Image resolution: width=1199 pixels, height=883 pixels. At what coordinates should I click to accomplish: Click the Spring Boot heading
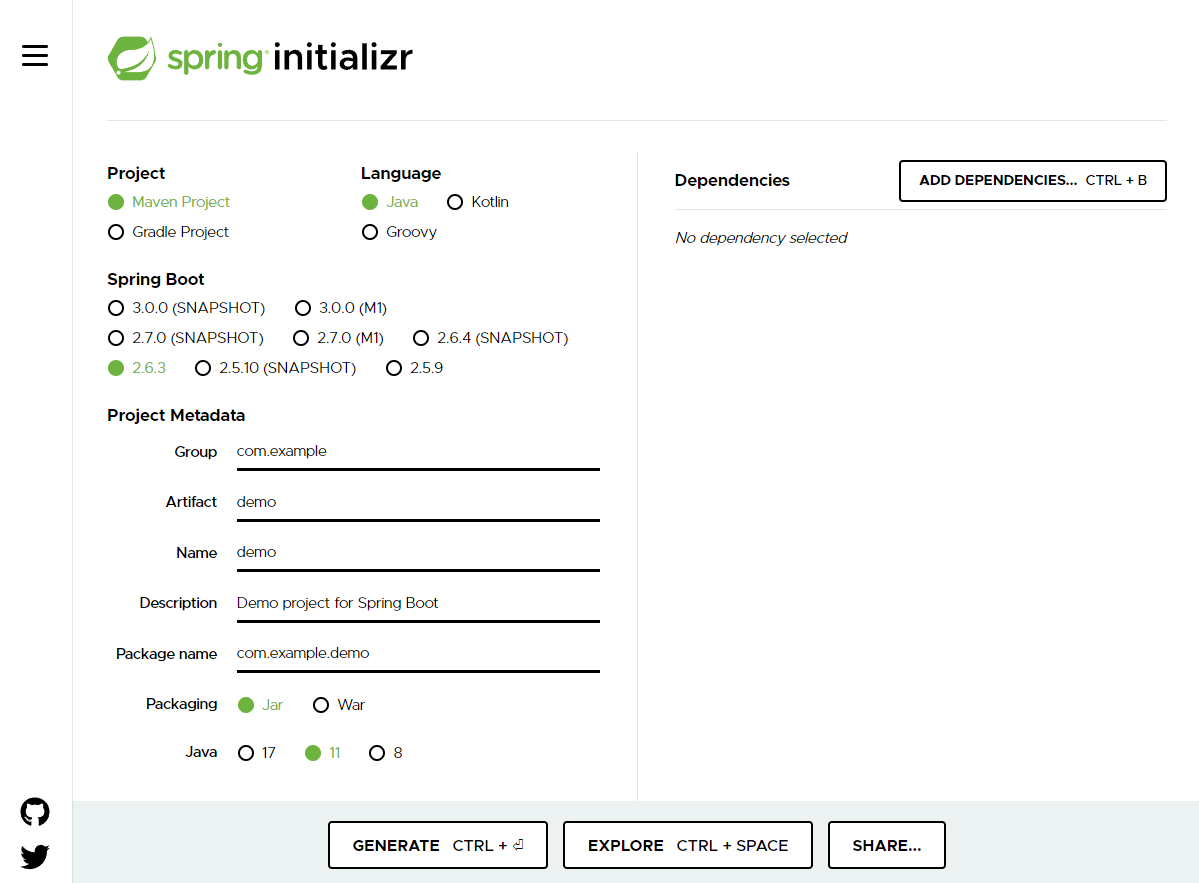(156, 279)
